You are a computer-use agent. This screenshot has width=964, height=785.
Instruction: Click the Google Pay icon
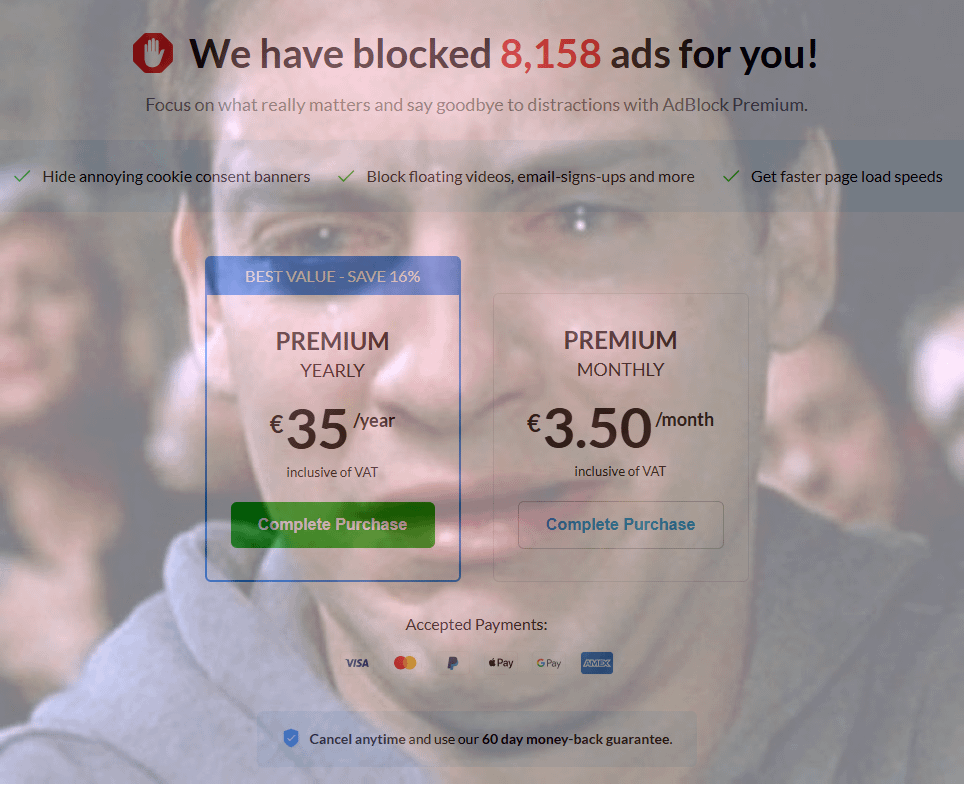548,663
